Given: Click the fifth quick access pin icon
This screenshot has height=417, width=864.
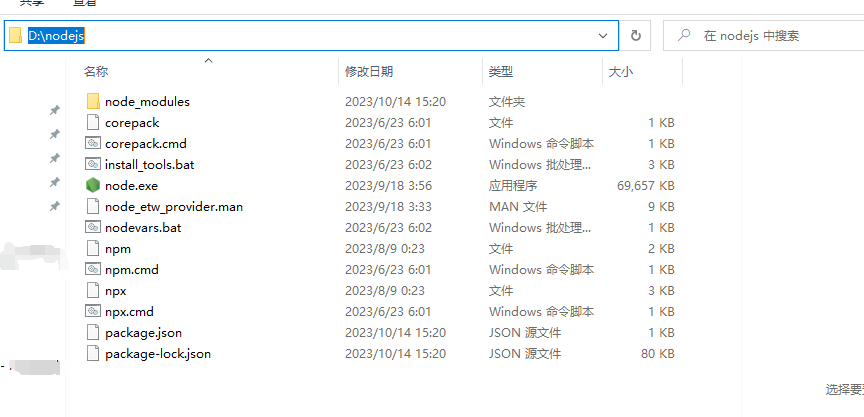Looking at the screenshot, I should (55, 206).
